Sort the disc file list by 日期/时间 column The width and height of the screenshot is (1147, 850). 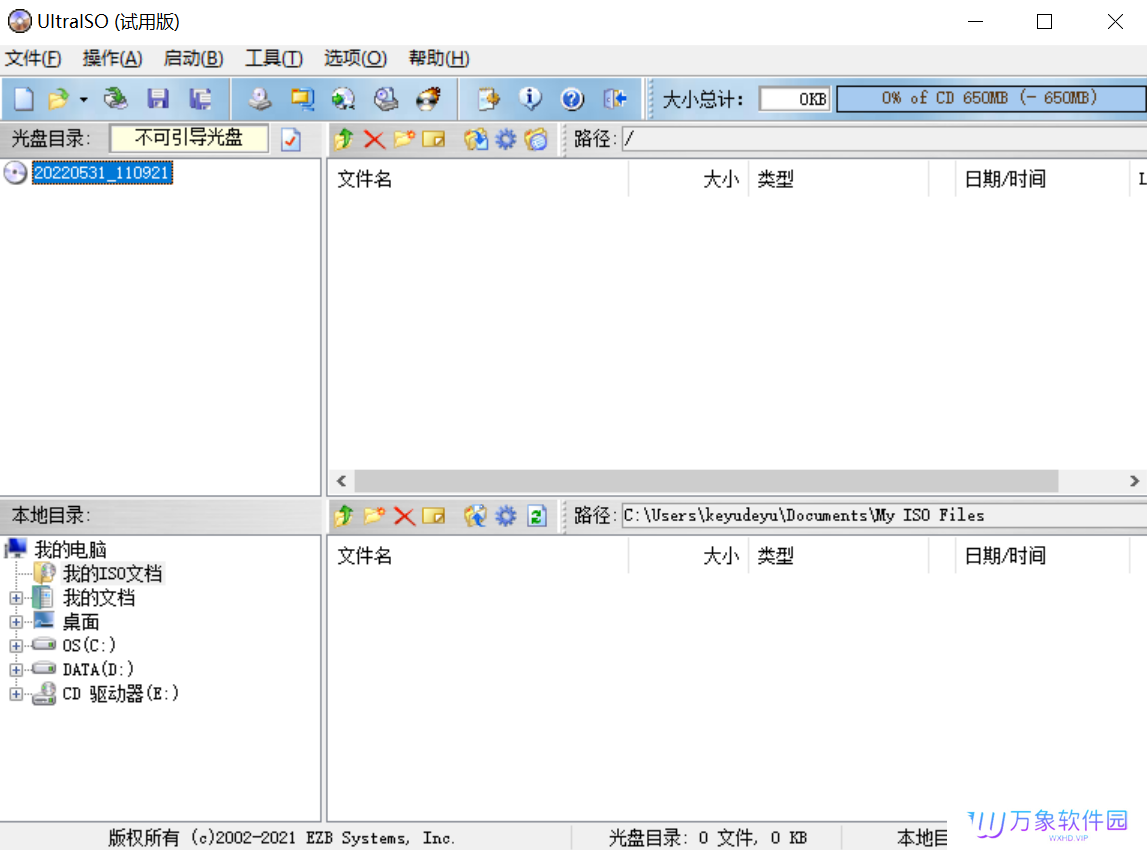coord(1042,179)
